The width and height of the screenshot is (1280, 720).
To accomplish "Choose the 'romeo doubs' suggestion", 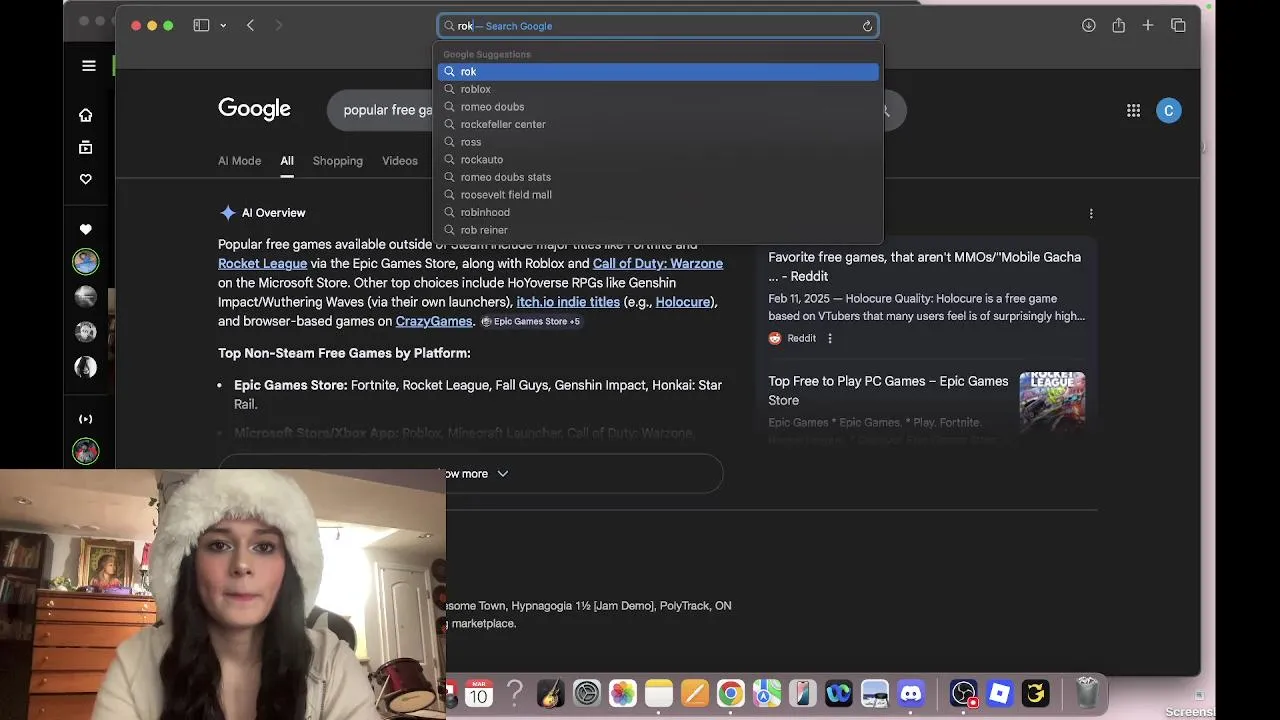I will (x=658, y=107).
